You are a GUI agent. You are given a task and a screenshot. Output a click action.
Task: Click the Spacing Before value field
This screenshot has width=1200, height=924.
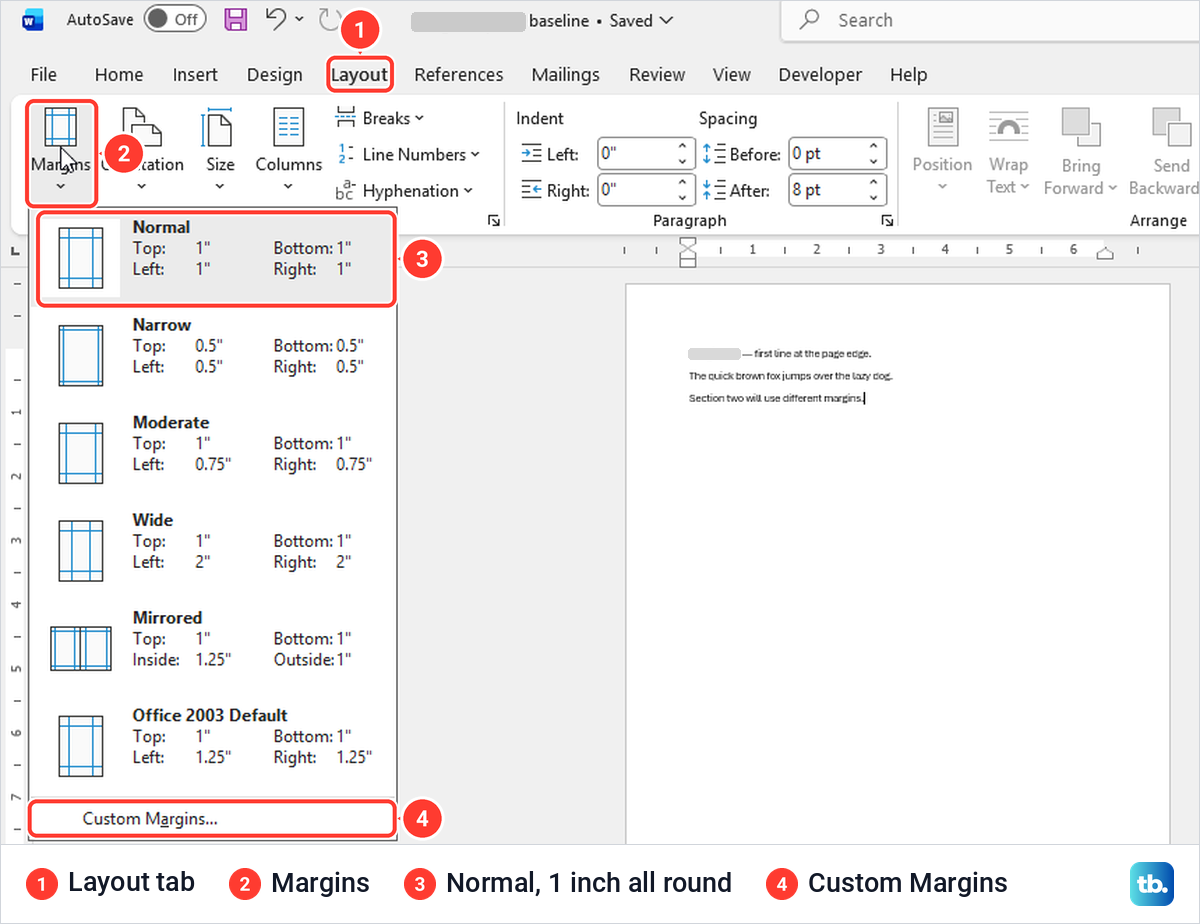(x=827, y=154)
